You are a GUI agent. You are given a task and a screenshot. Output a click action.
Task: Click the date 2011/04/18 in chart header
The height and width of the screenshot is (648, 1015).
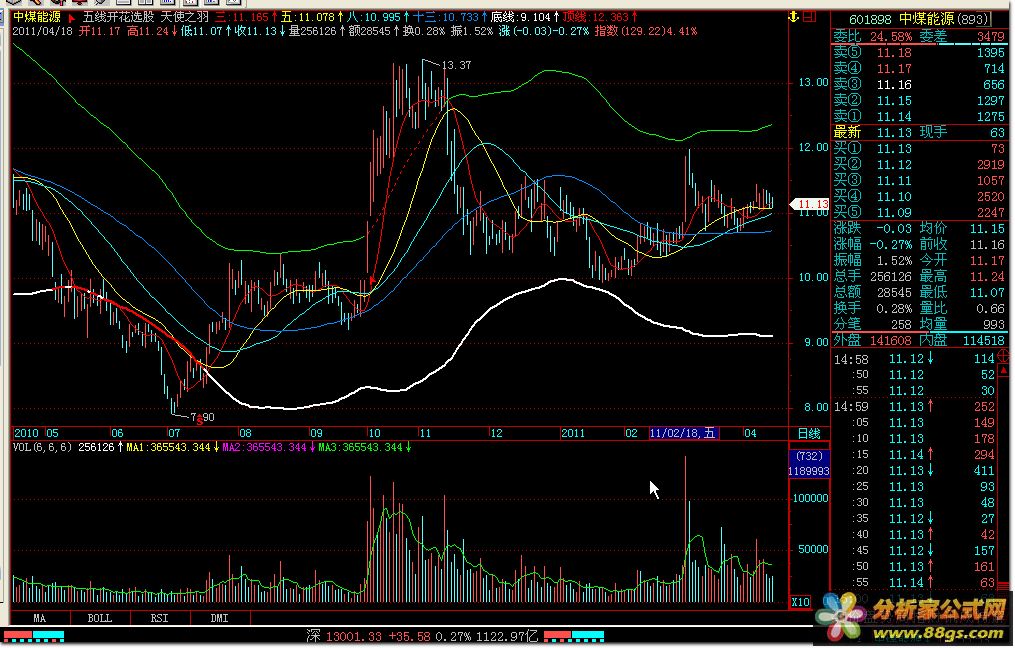pos(43,31)
